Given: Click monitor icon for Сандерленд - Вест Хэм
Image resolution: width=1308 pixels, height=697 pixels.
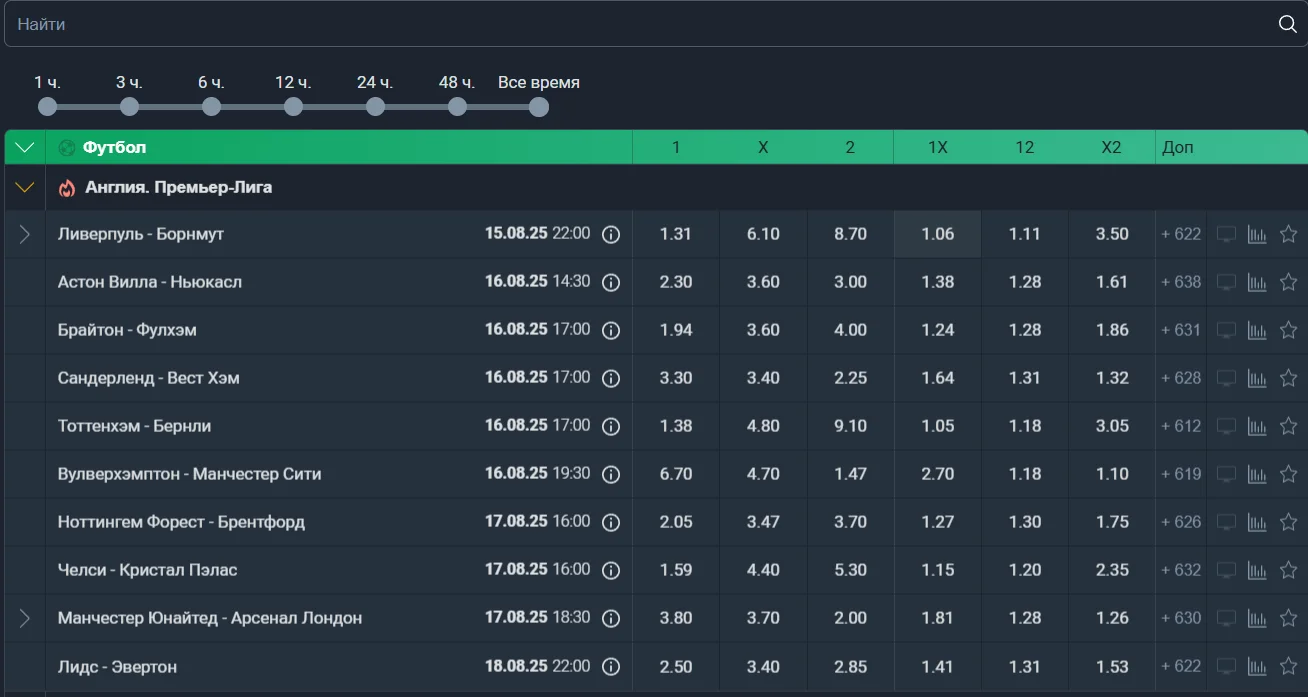Looking at the screenshot, I should 1226,378.
